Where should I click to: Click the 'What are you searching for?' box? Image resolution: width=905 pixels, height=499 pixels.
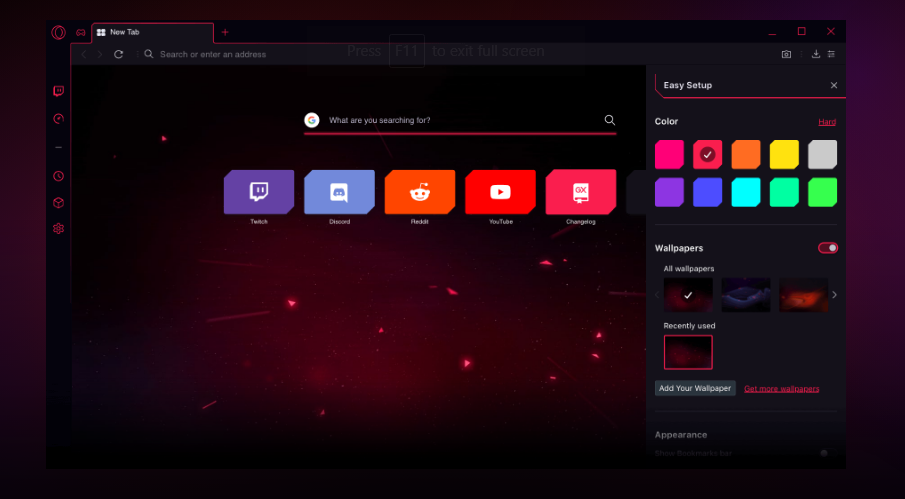pos(460,120)
